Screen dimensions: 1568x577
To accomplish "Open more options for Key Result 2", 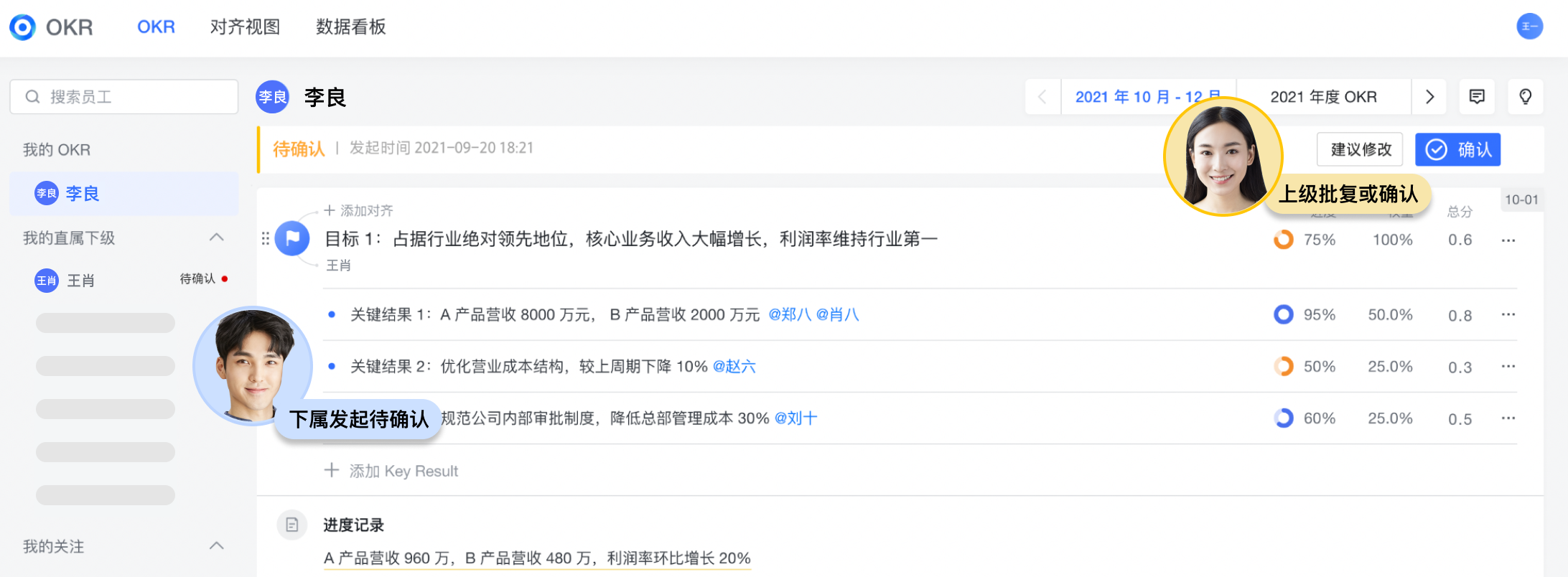I will pyautogui.click(x=1508, y=367).
